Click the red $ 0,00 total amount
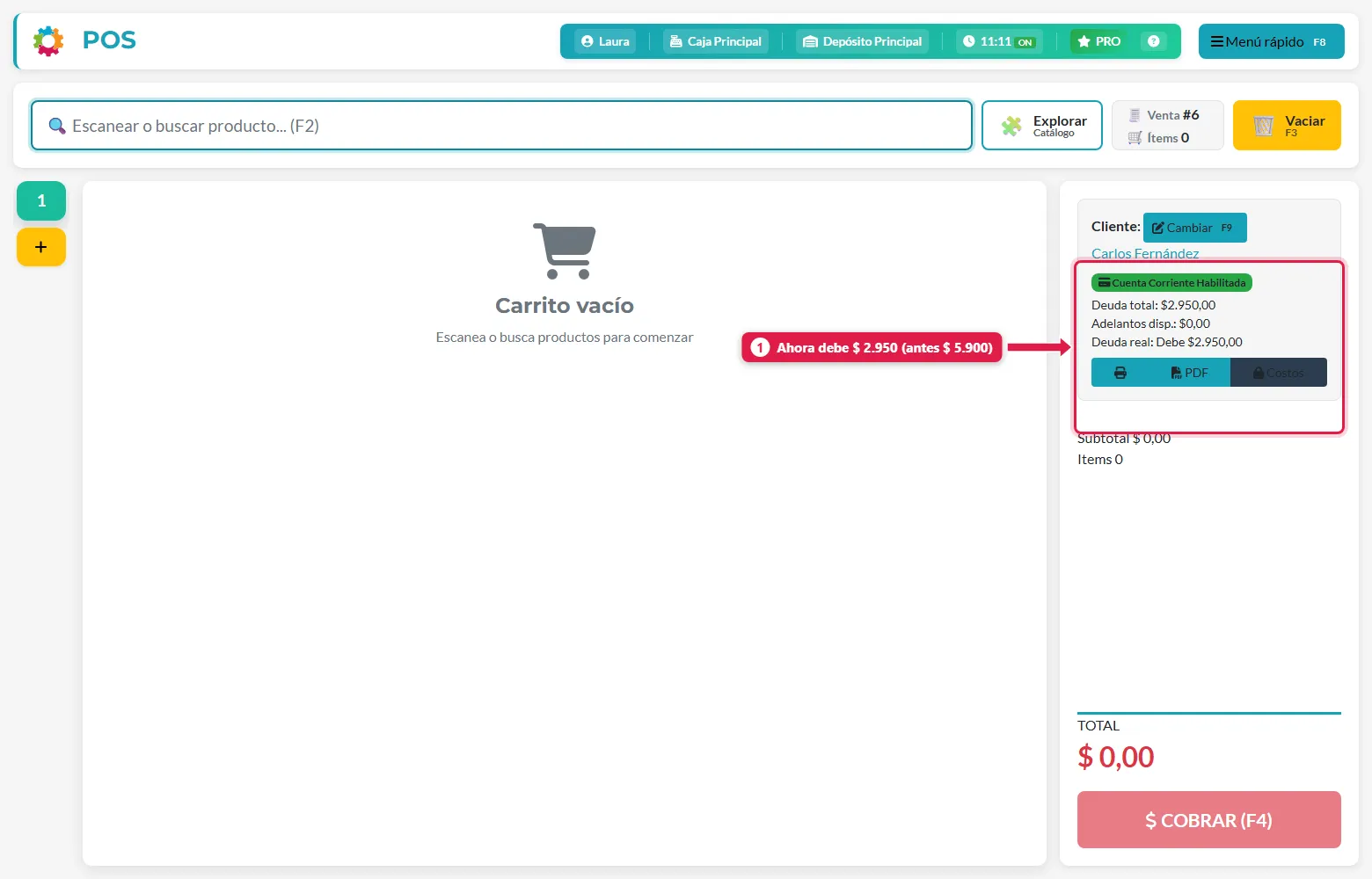 1116,757
